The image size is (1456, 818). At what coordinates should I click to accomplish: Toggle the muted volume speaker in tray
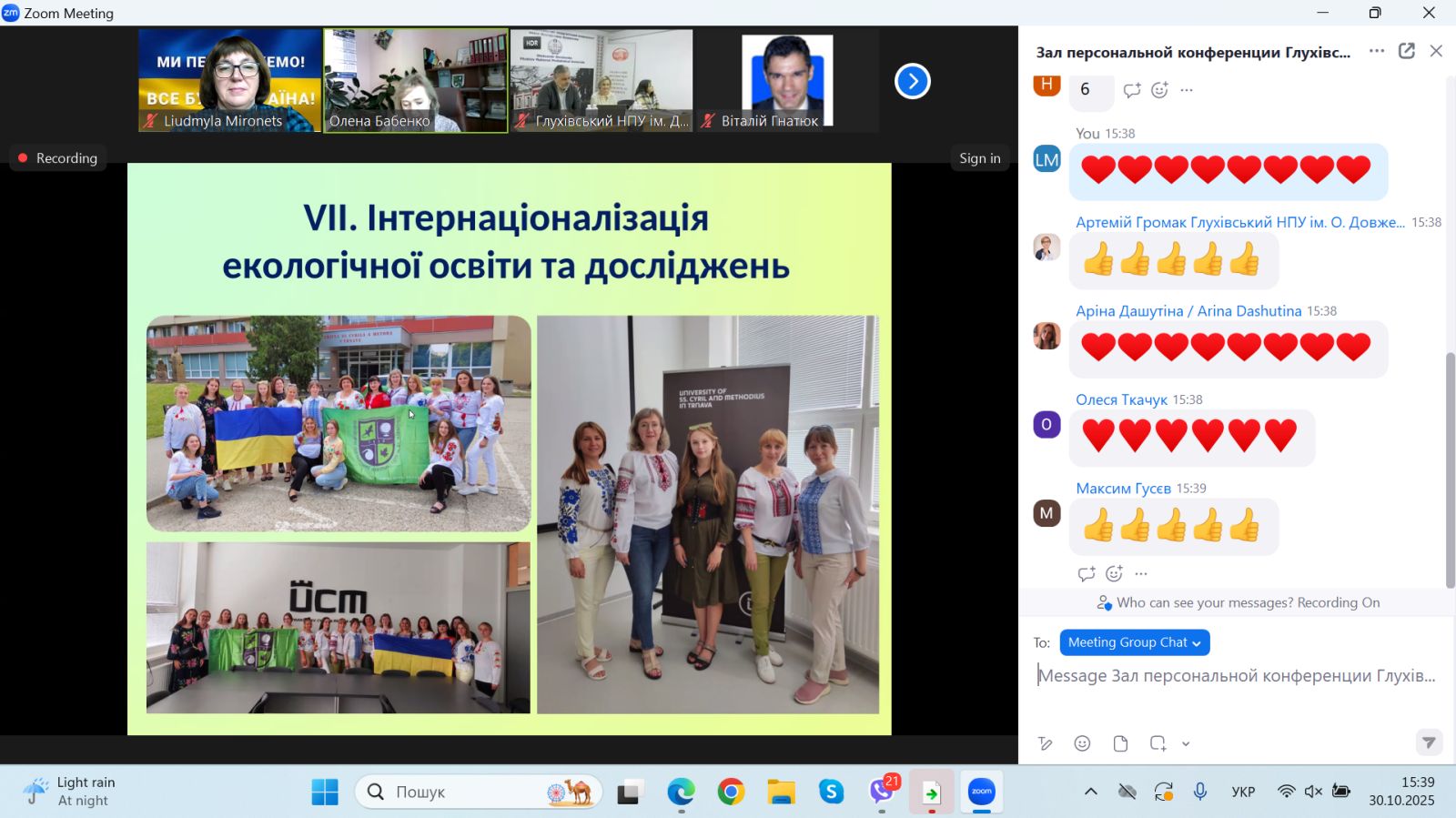click(x=1312, y=792)
